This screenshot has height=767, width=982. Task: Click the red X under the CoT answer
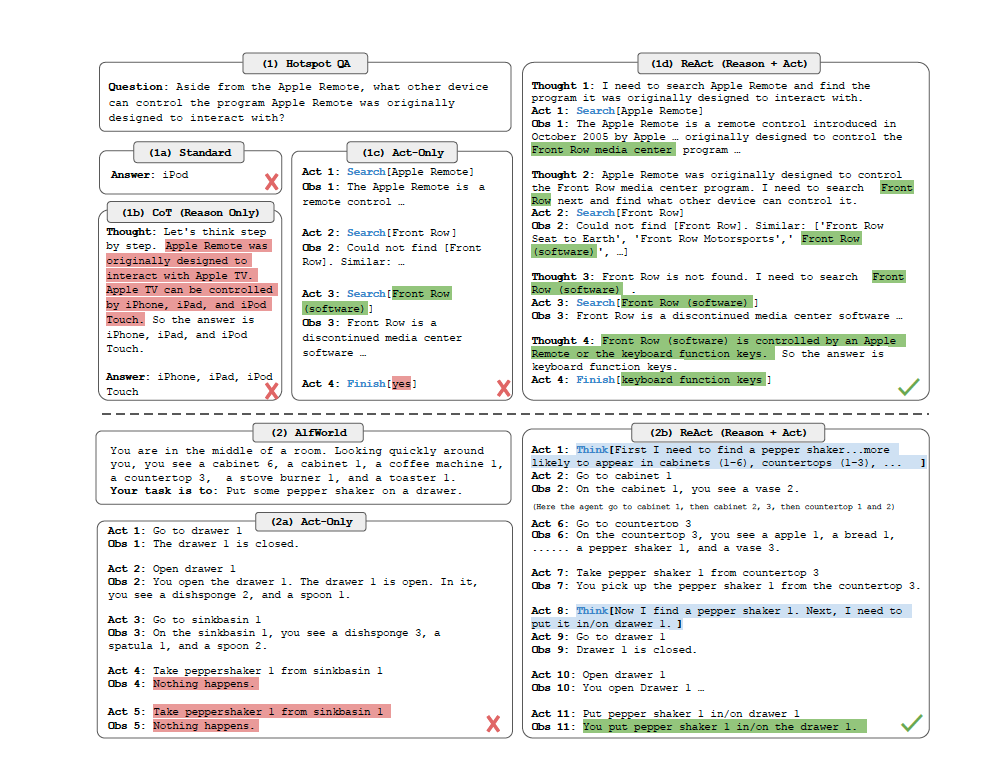pyautogui.click(x=272, y=391)
